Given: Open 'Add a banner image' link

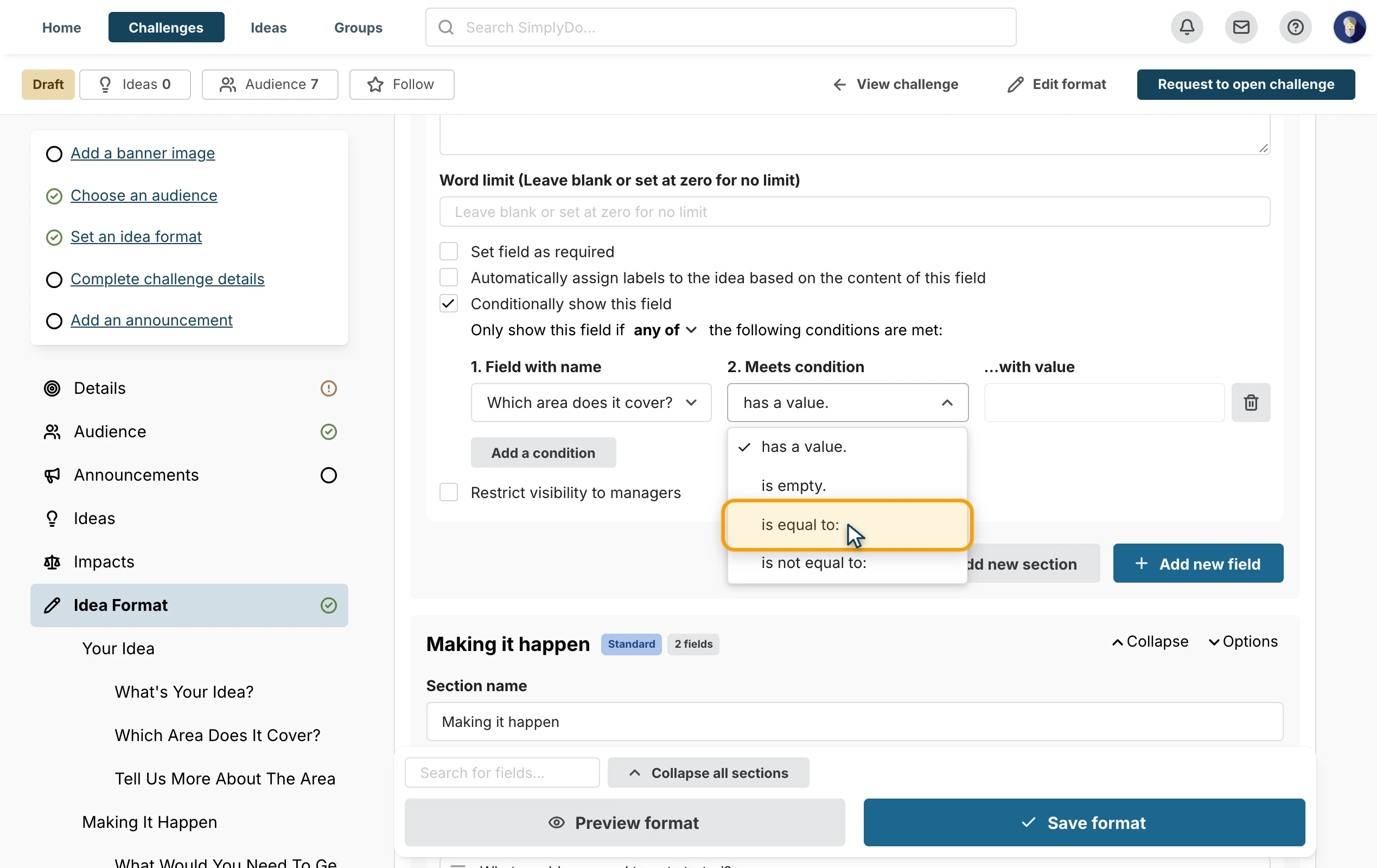Looking at the screenshot, I should click(143, 154).
